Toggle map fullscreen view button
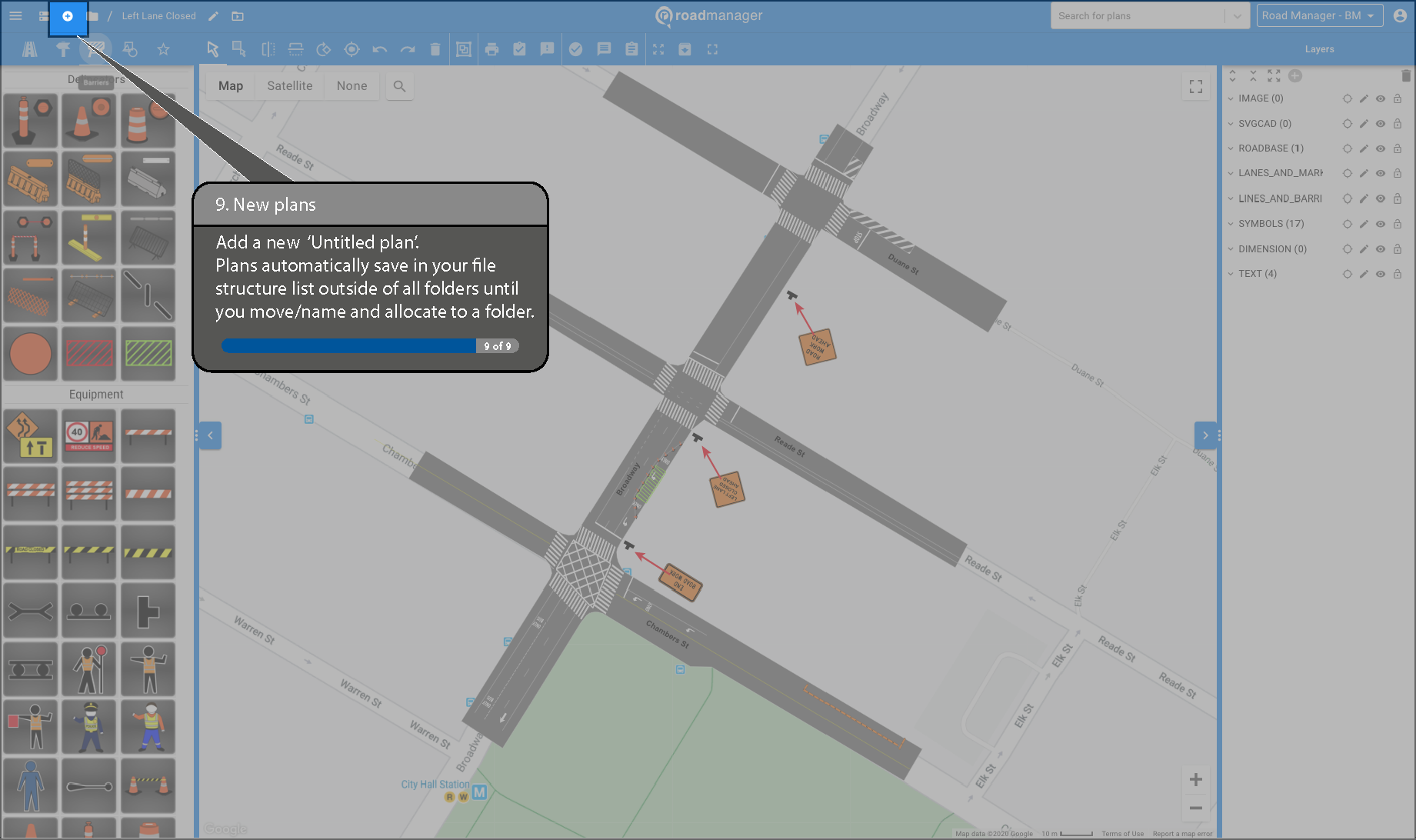 pos(1196,87)
